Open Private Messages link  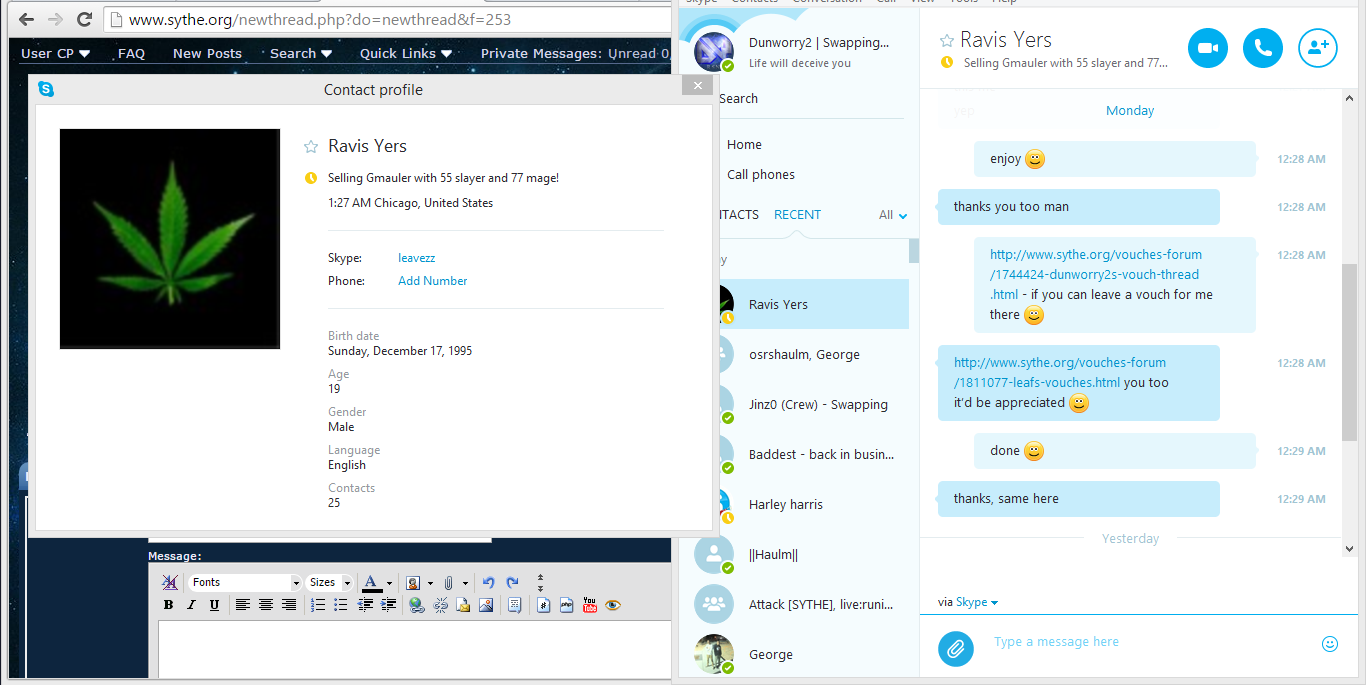541,54
